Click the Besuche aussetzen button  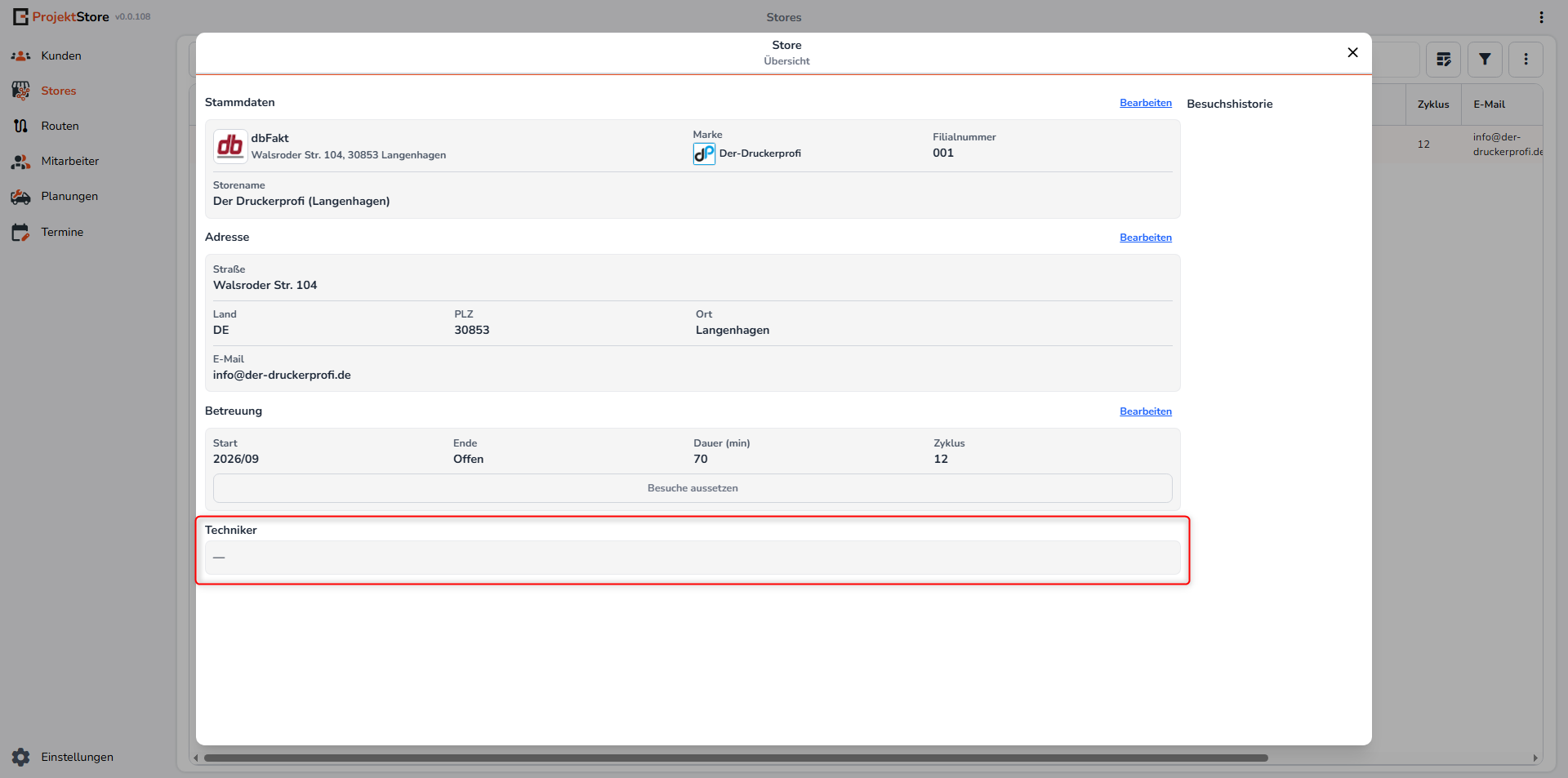(693, 488)
